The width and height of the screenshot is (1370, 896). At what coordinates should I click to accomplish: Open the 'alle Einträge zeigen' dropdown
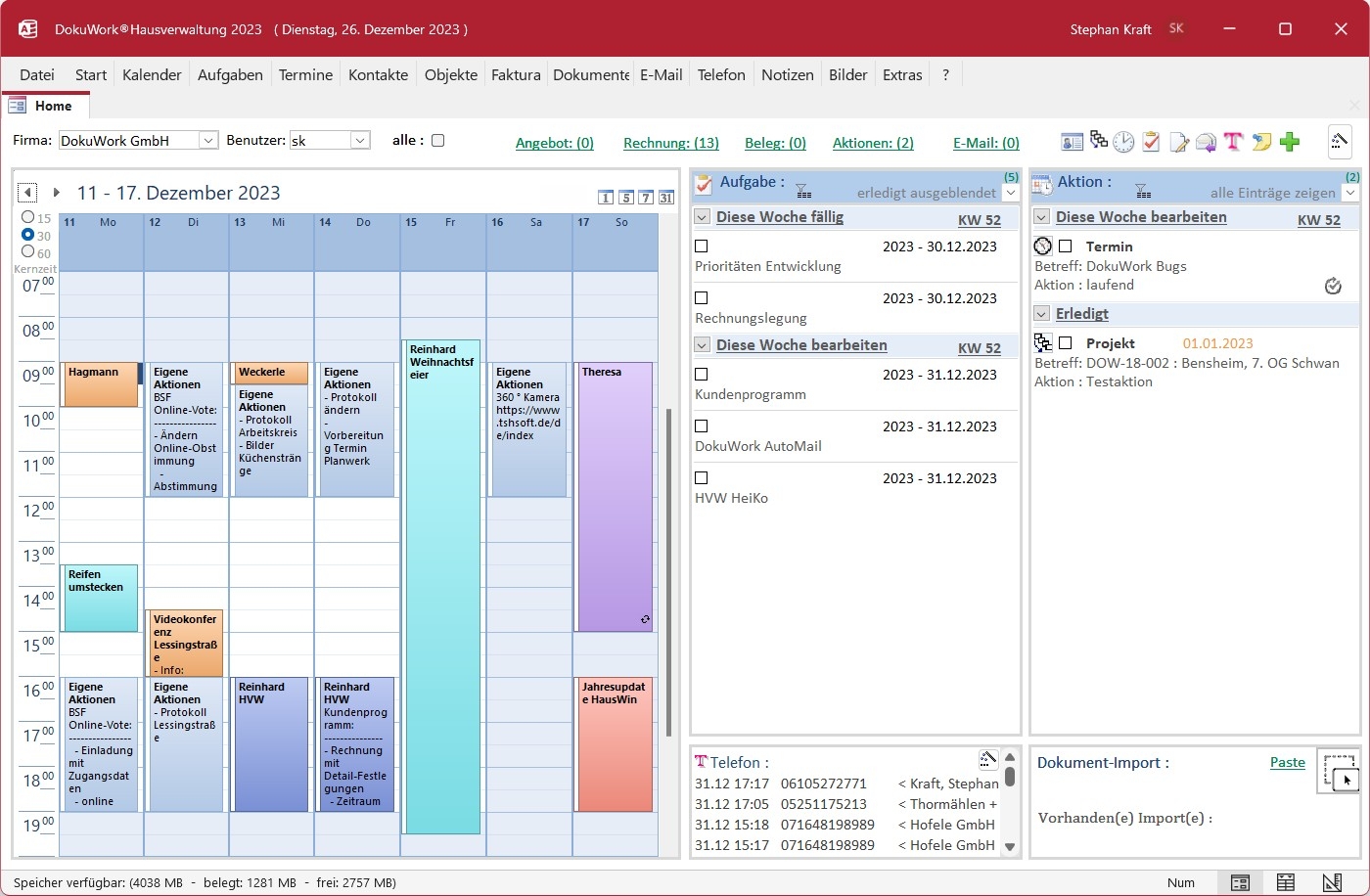pos(1350,193)
